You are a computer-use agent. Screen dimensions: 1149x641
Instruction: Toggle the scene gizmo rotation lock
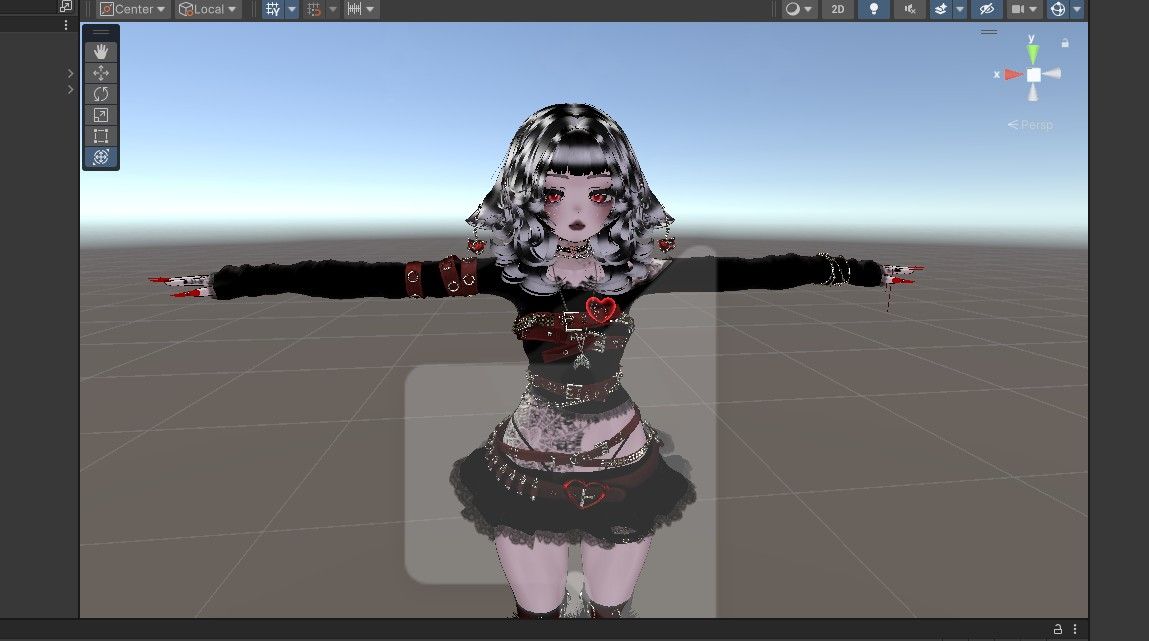pyautogui.click(x=1065, y=43)
